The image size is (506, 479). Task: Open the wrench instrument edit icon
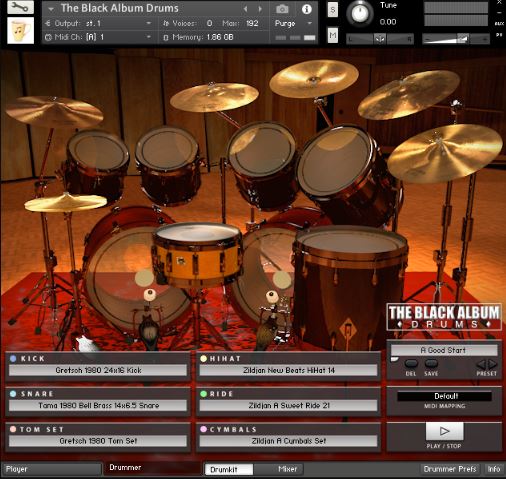20,7
